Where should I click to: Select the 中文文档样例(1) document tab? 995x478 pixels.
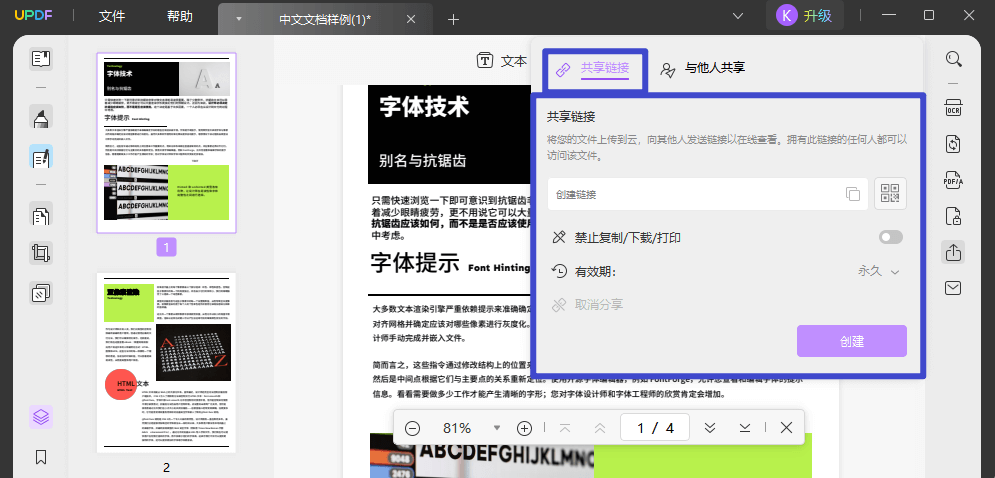tap(325, 20)
